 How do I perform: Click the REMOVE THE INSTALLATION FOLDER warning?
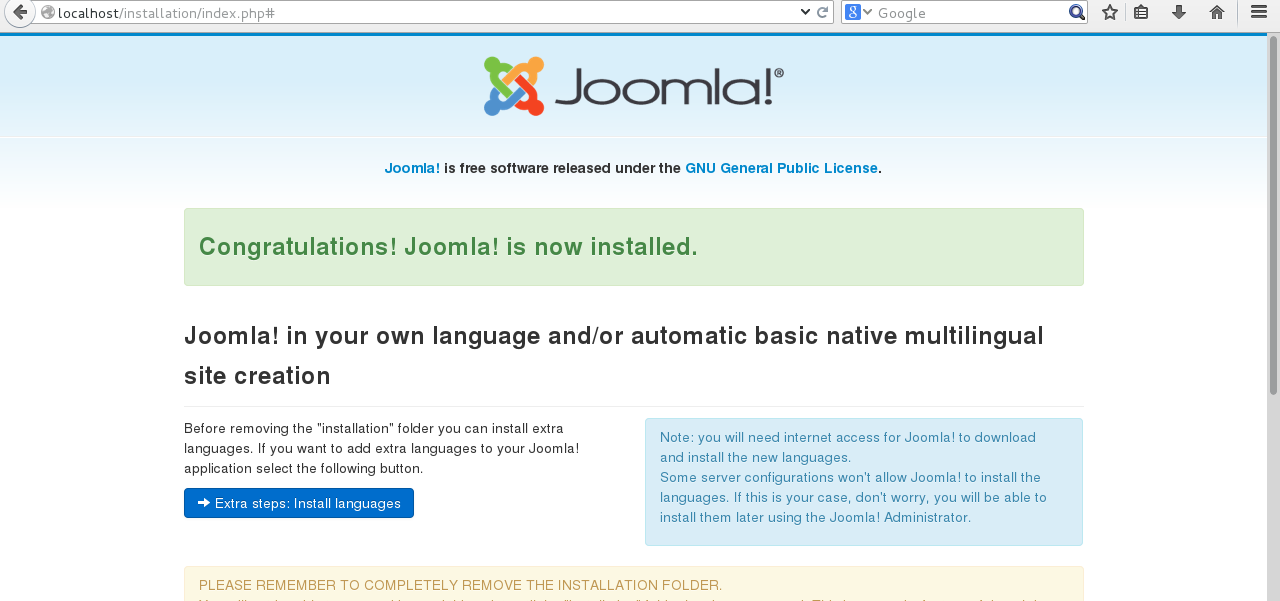point(633,584)
